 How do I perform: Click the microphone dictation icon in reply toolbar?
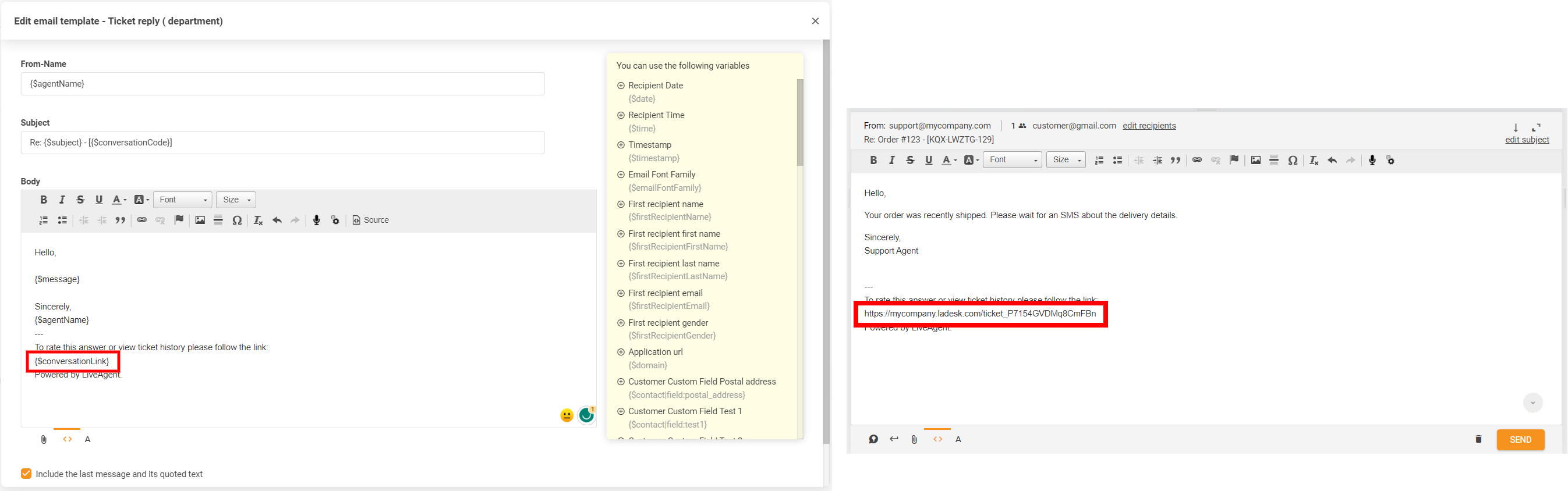(1372, 161)
